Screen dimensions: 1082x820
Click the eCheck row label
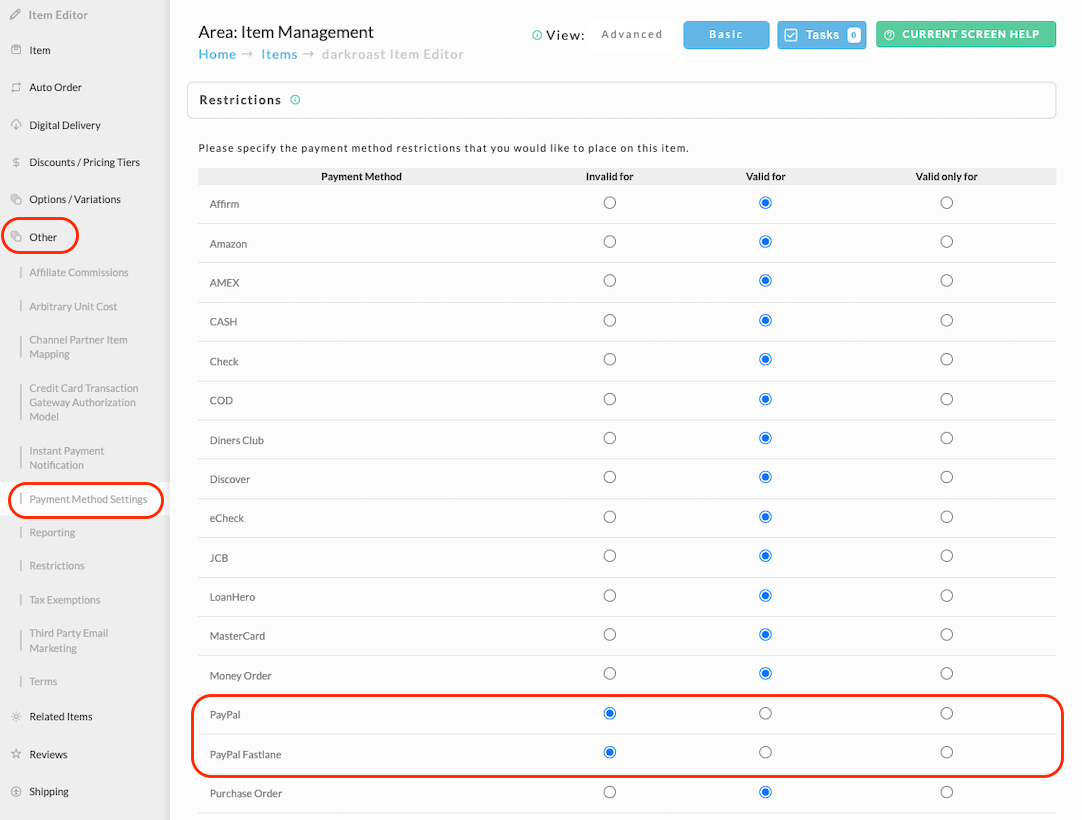(226, 518)
